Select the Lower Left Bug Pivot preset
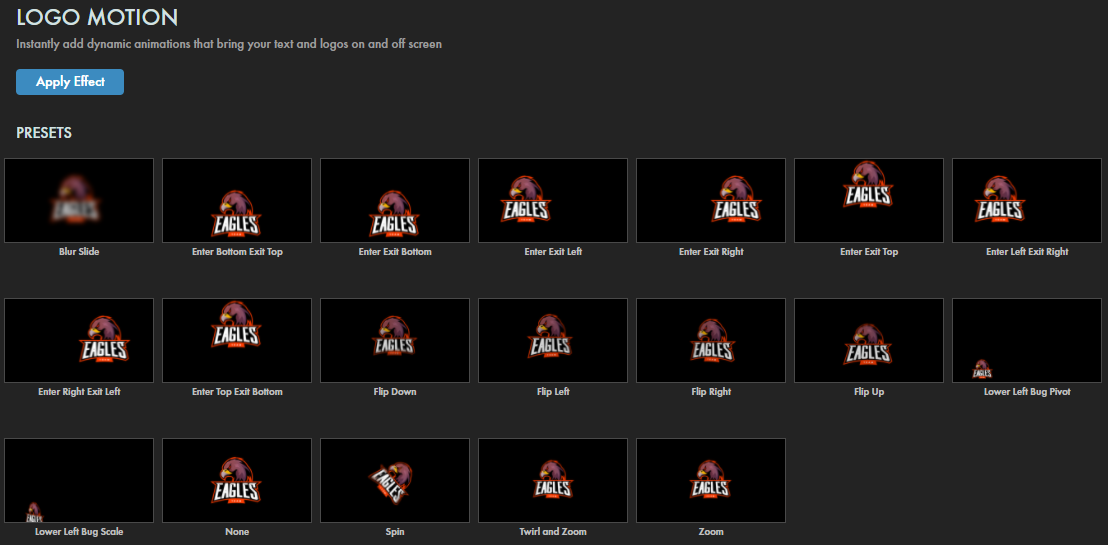This screenshot has width=1108, height=545. pos(1027,341)
